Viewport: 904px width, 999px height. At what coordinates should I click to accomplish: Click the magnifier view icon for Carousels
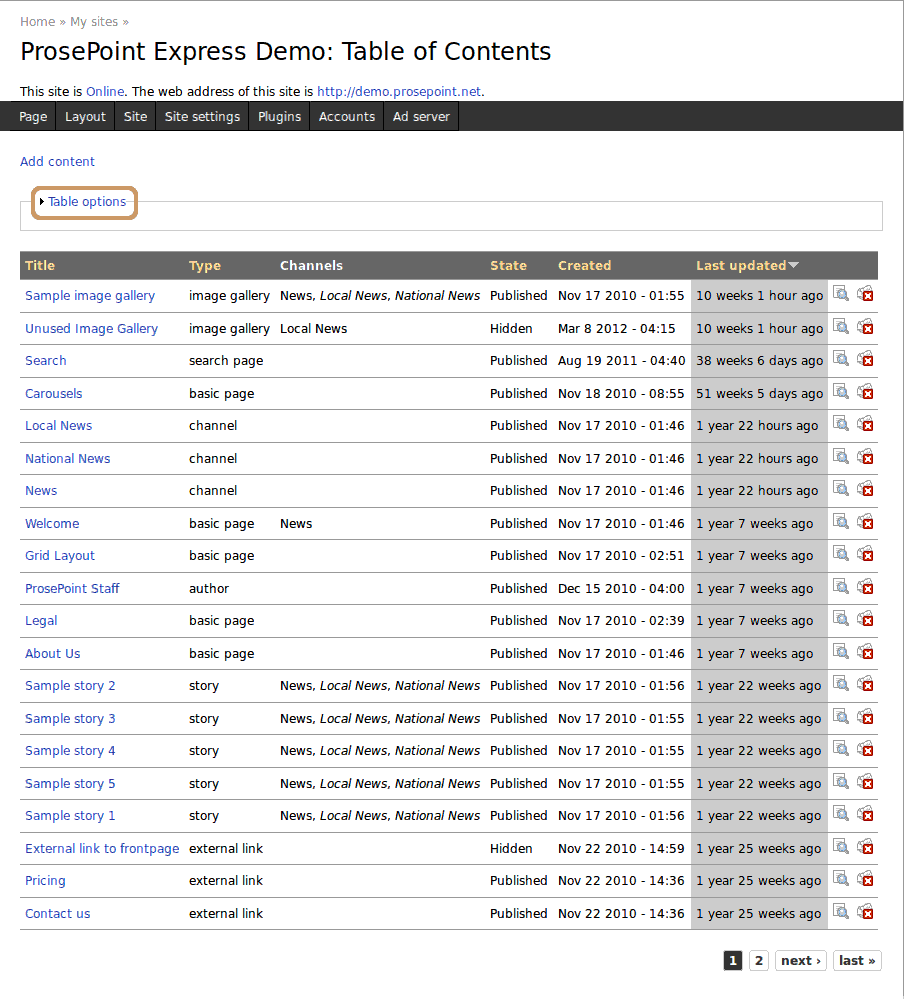841,392
